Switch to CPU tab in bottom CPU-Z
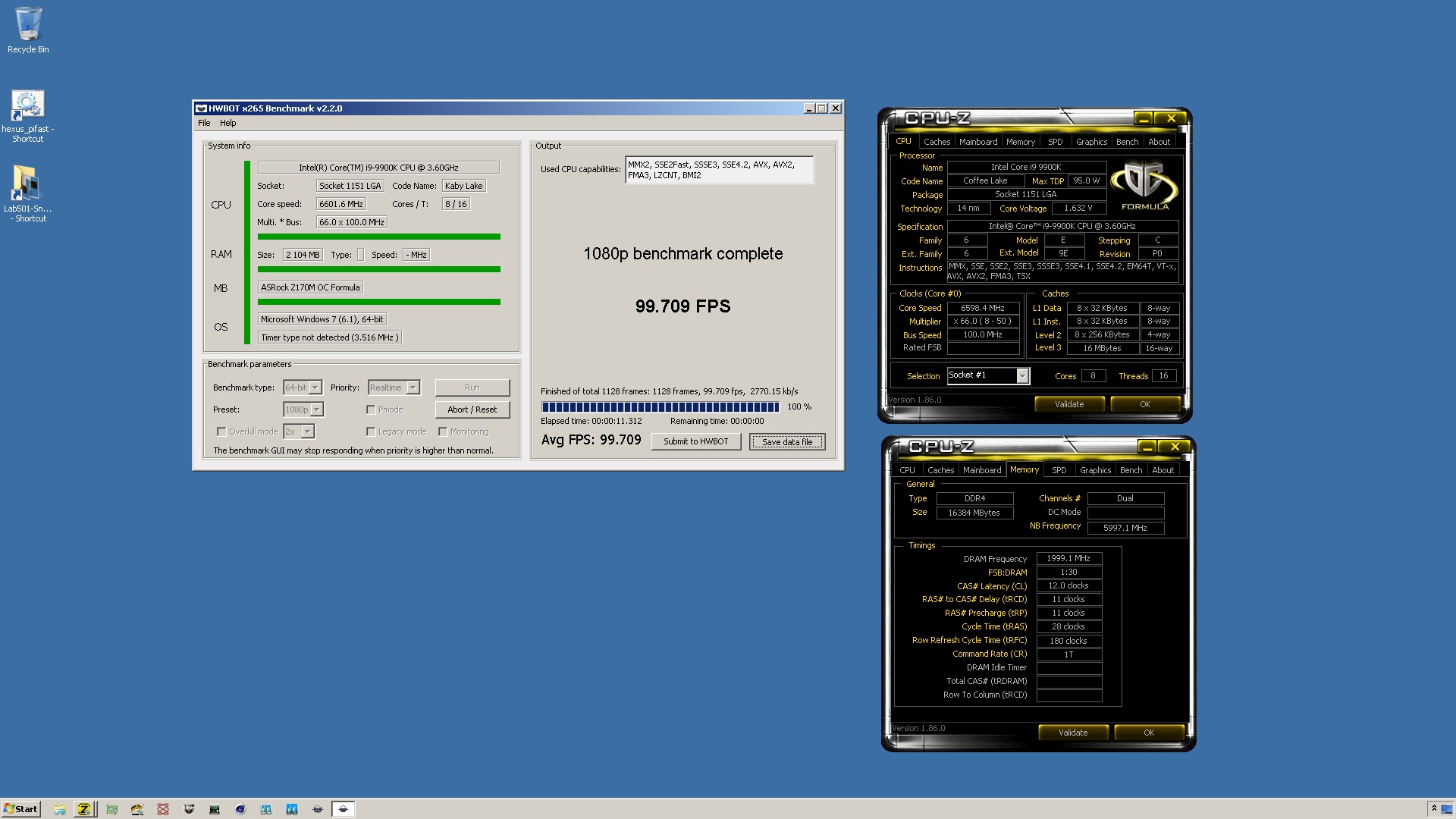This screenshot has width=1456, height=819. point(907,470)
